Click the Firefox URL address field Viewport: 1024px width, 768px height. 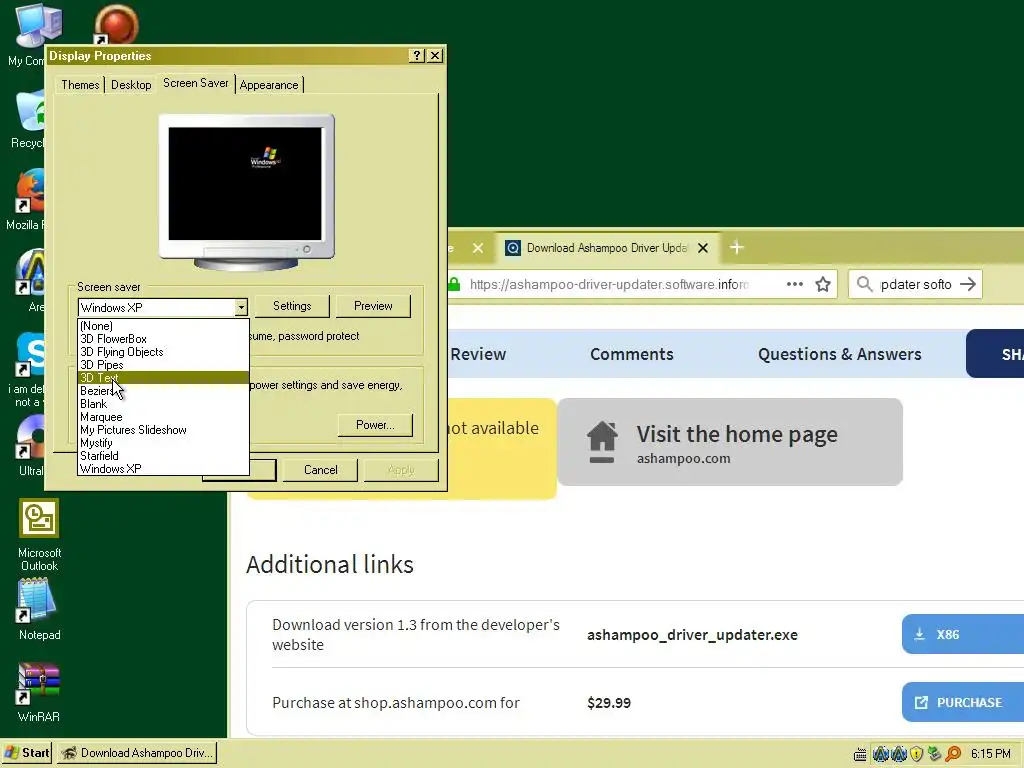click(x=609, y=284)
